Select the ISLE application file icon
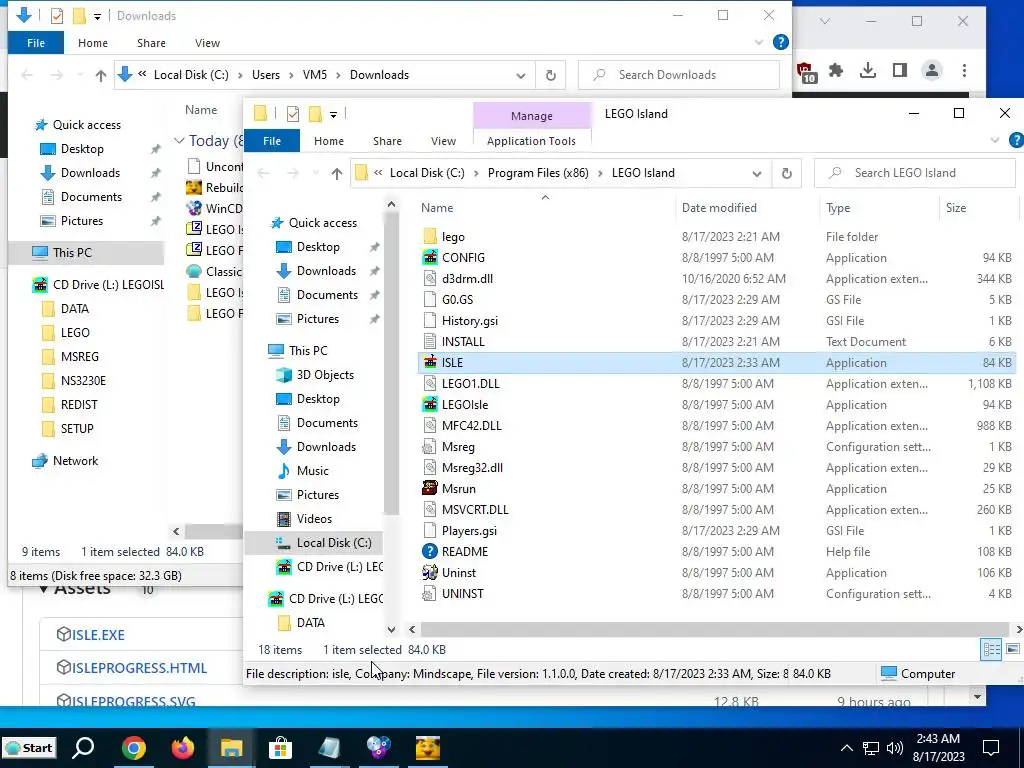This screenshot has height=768, width=1024. pos(430,362)
